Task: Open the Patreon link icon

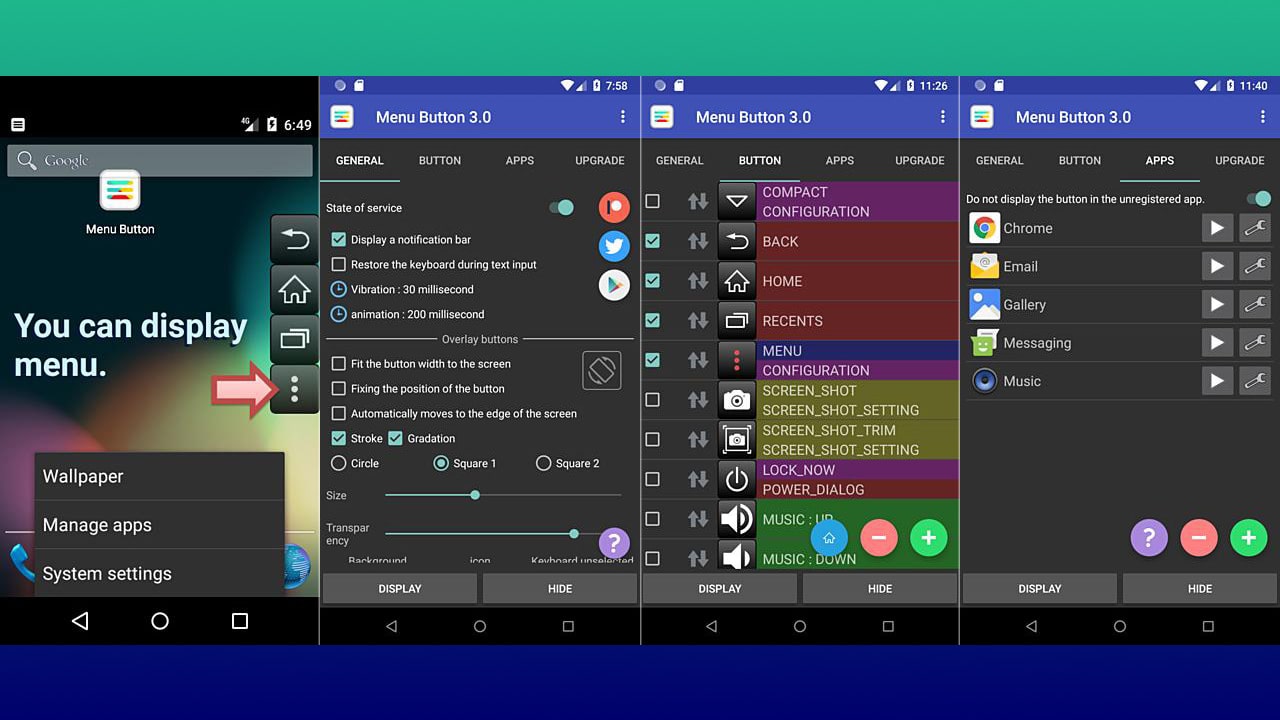Action: tap(614, 207)
